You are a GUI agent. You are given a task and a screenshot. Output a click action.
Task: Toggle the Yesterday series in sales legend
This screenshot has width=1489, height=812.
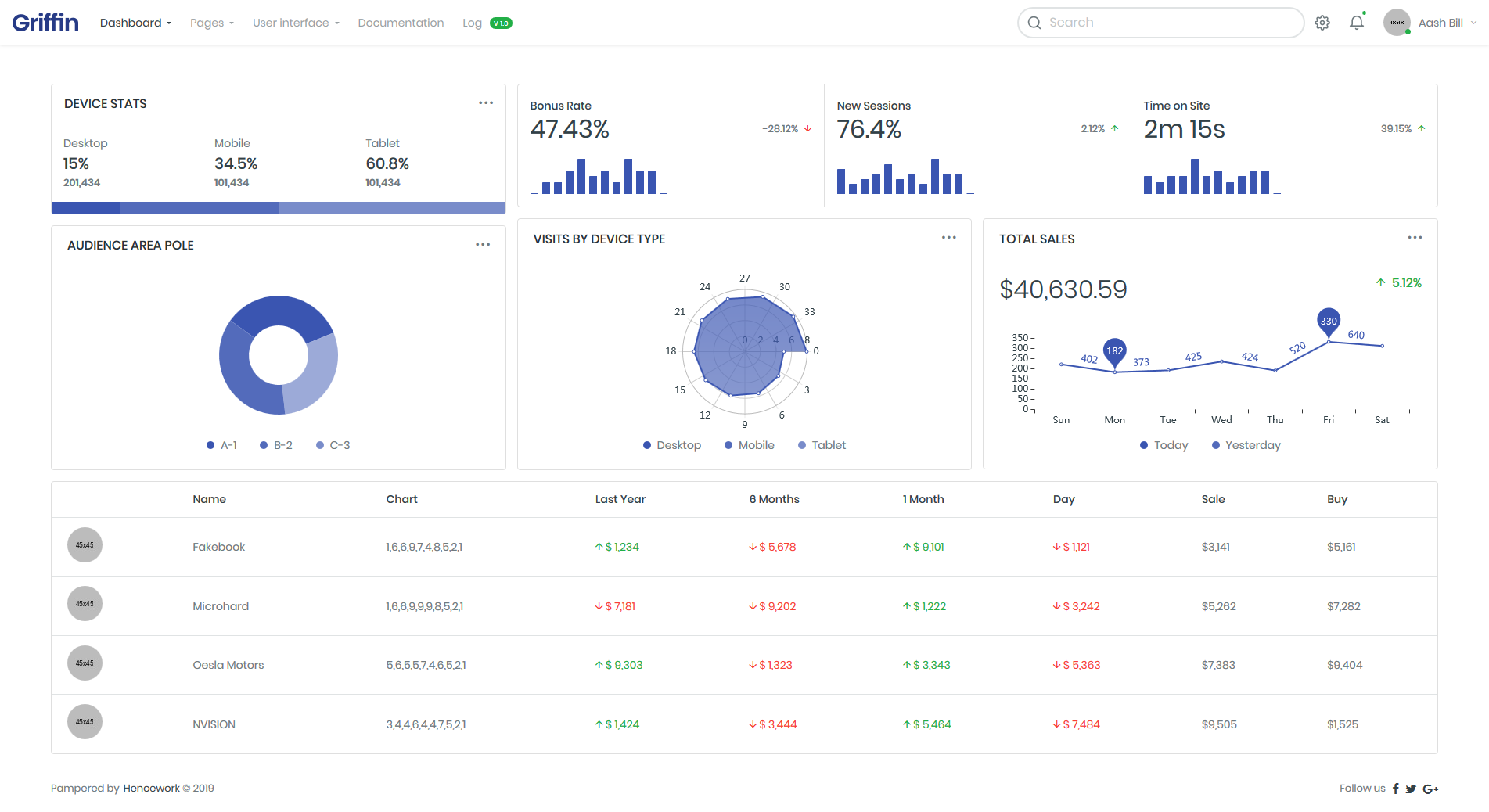[1246, 445]
